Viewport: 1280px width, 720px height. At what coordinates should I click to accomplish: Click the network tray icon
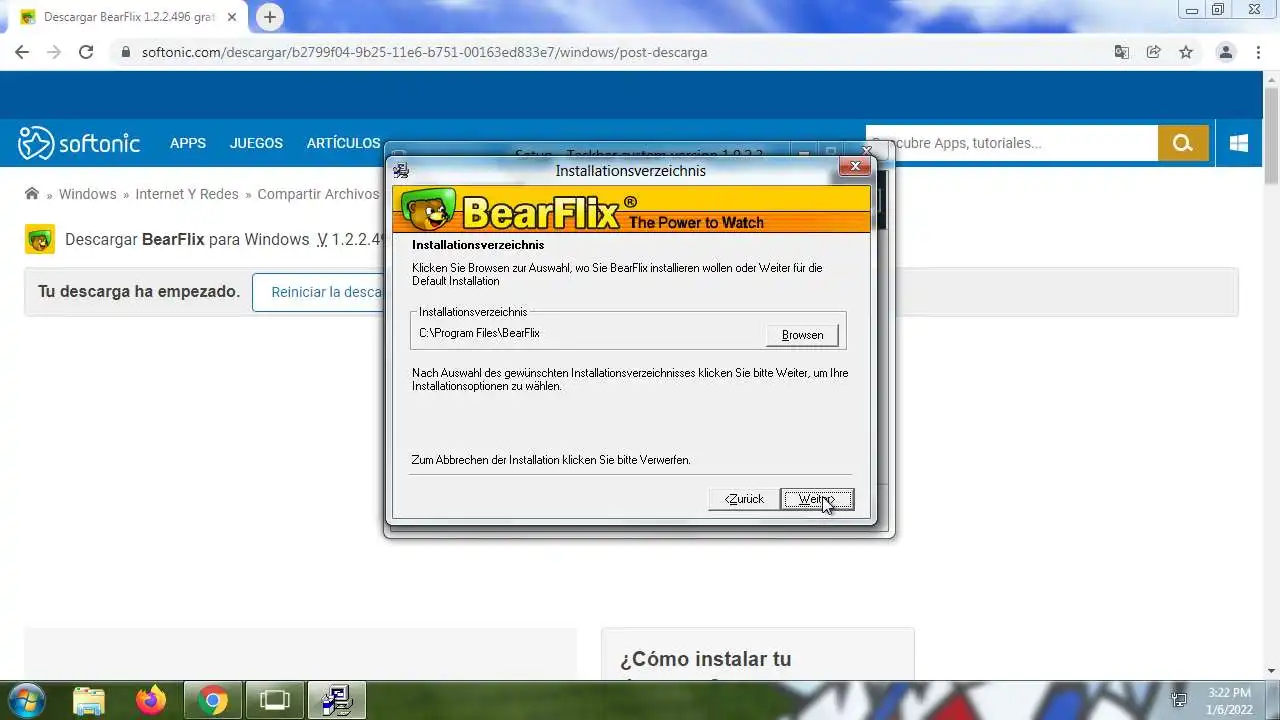pyautogui.click(x=1180, y=700)
